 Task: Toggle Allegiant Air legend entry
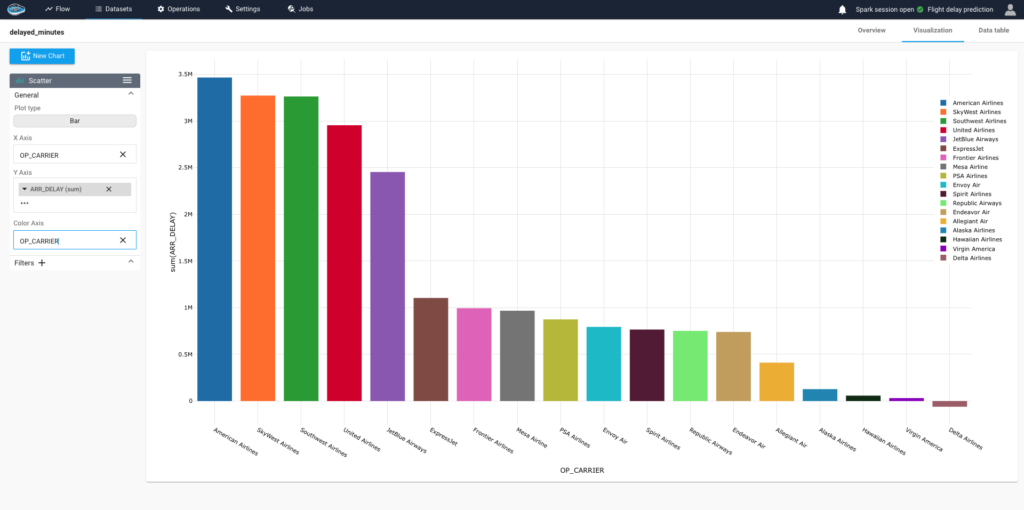964,221
